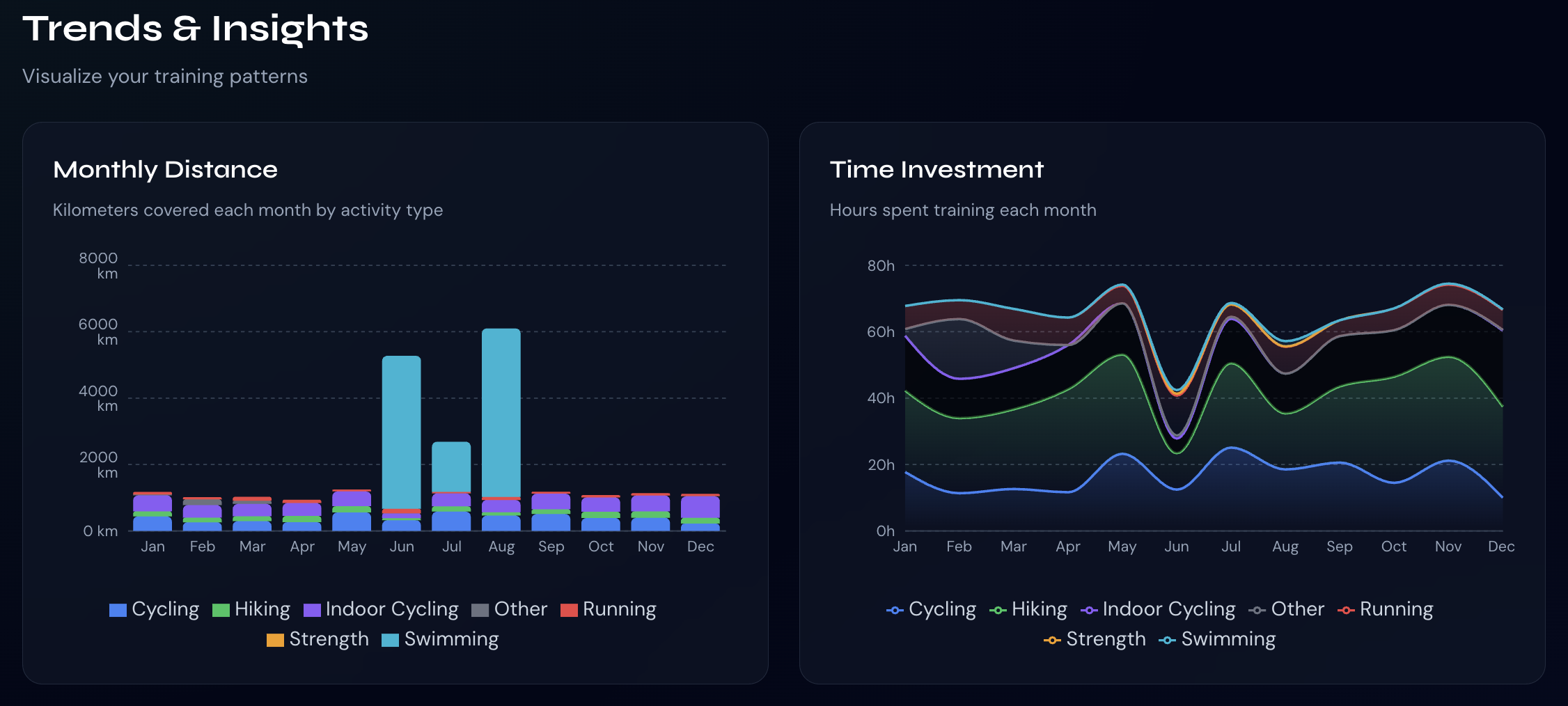Click Swimming line marker in Time Investment legend

click(x=1167, y=640)
